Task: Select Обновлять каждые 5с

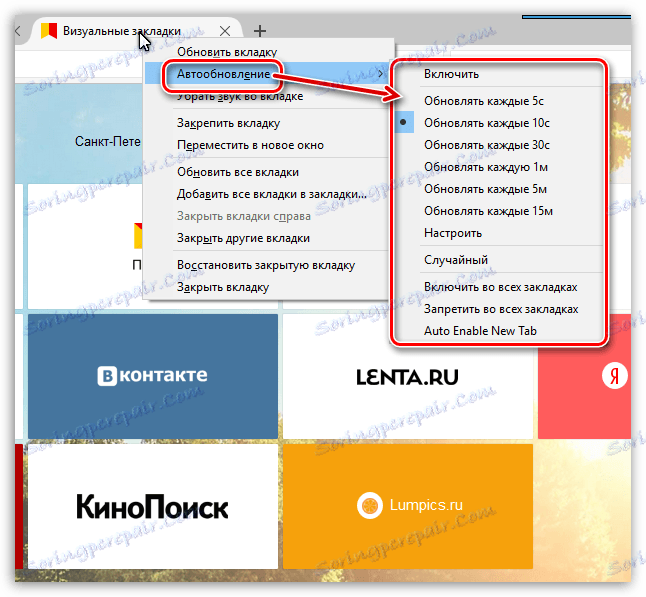Action: 499,101
